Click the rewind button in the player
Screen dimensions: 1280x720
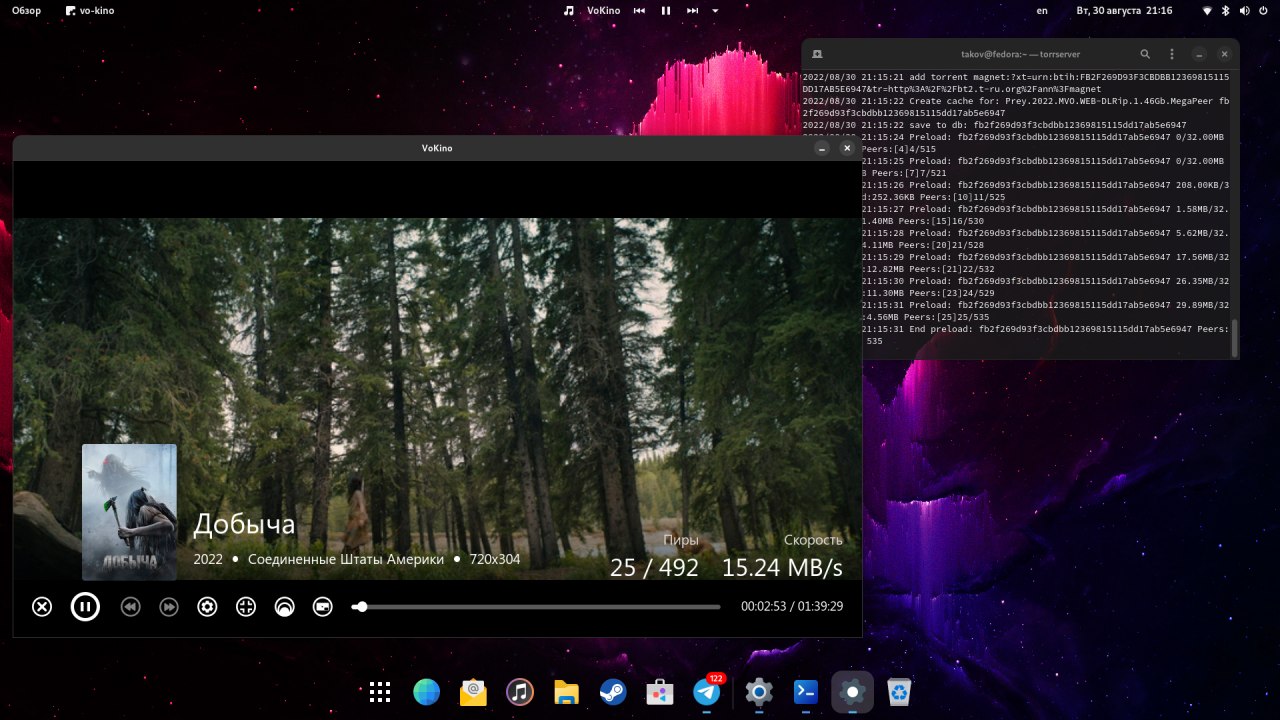130,606
